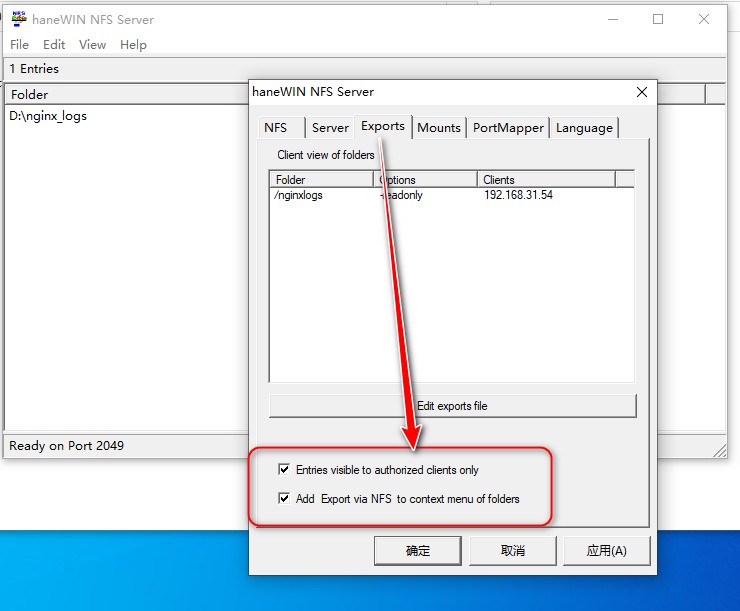Cancel with the 取消 button
The width and height of the screenshot is (740, 611).
513,551
